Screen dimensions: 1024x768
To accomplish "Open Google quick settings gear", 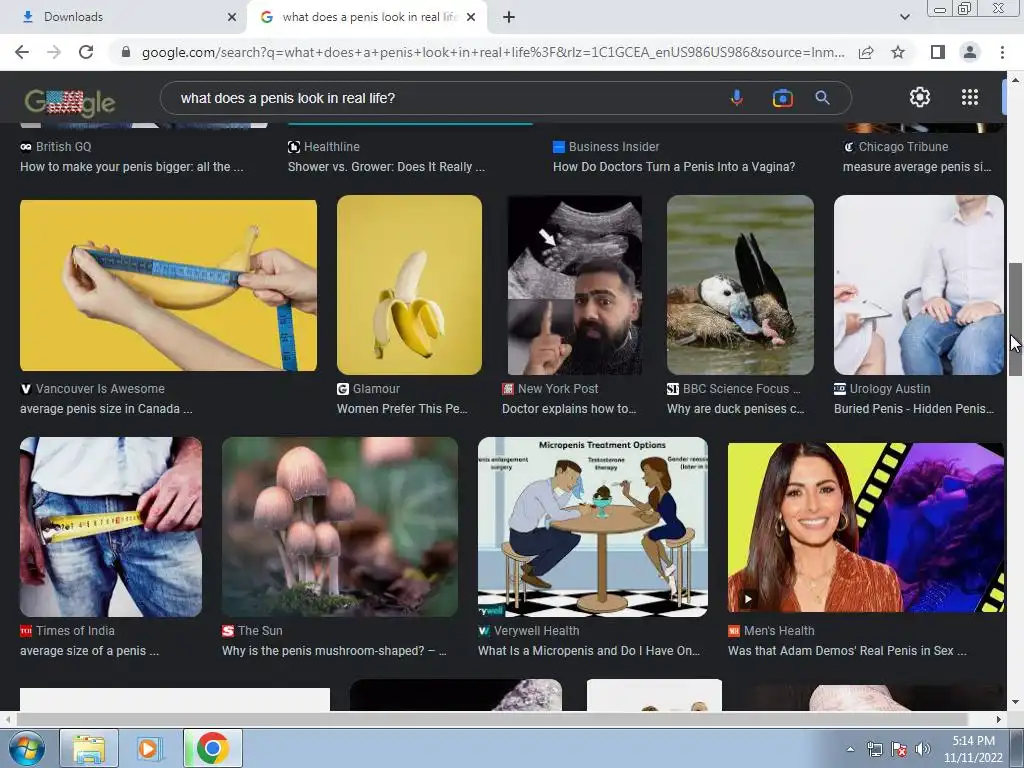I will [920, 97].
